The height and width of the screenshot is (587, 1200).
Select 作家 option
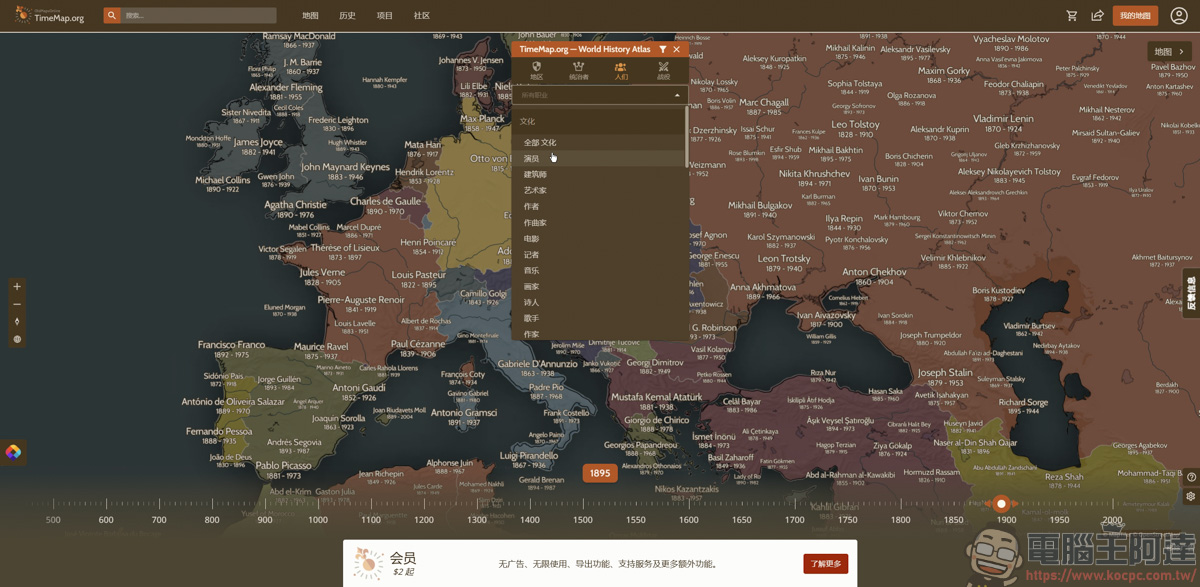click(x=531, y=335)
